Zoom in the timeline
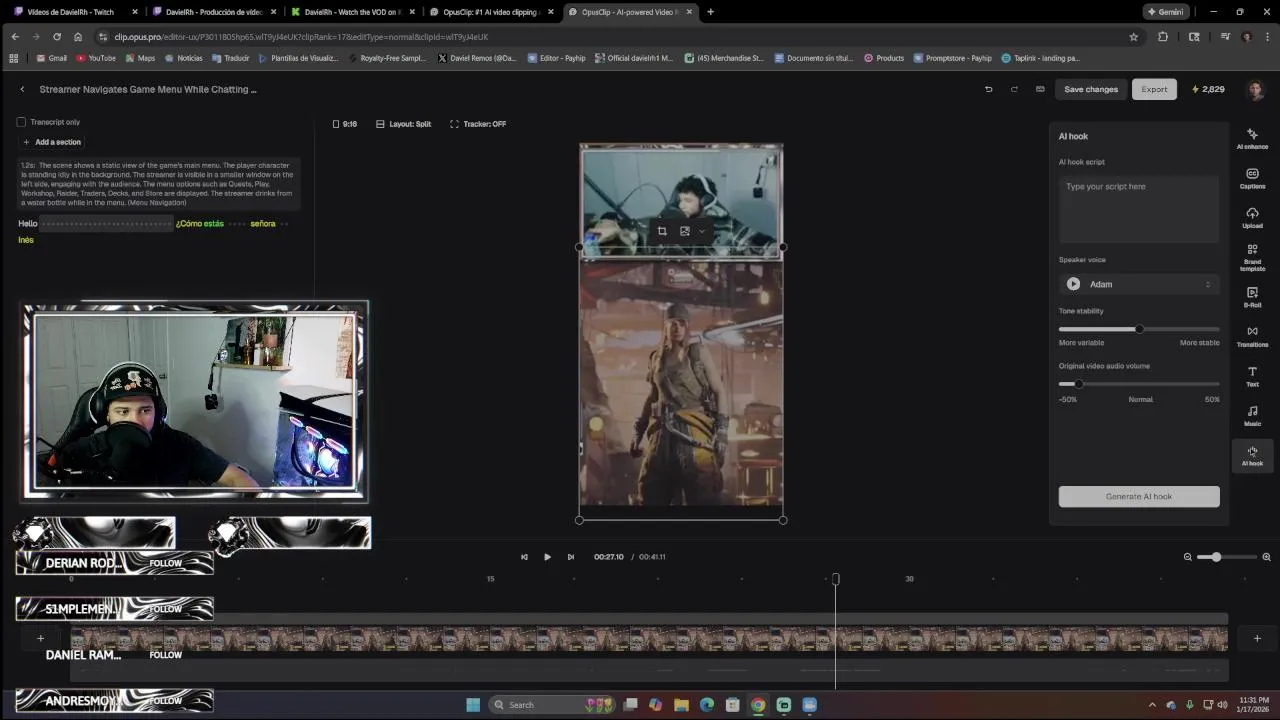The image size is (1280, 720). (x=1266, y=557)
